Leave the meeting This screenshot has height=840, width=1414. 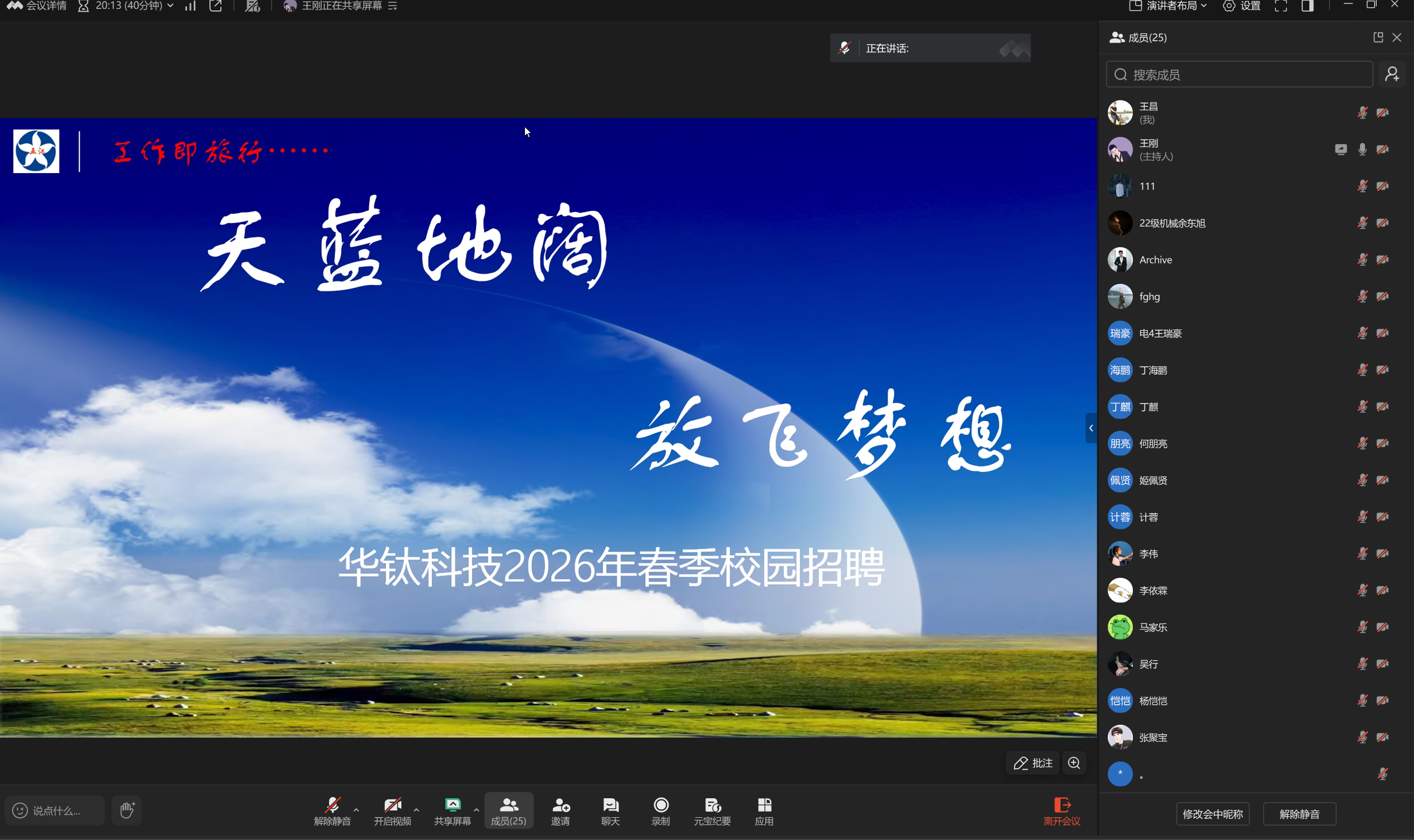coord(1062,811)
